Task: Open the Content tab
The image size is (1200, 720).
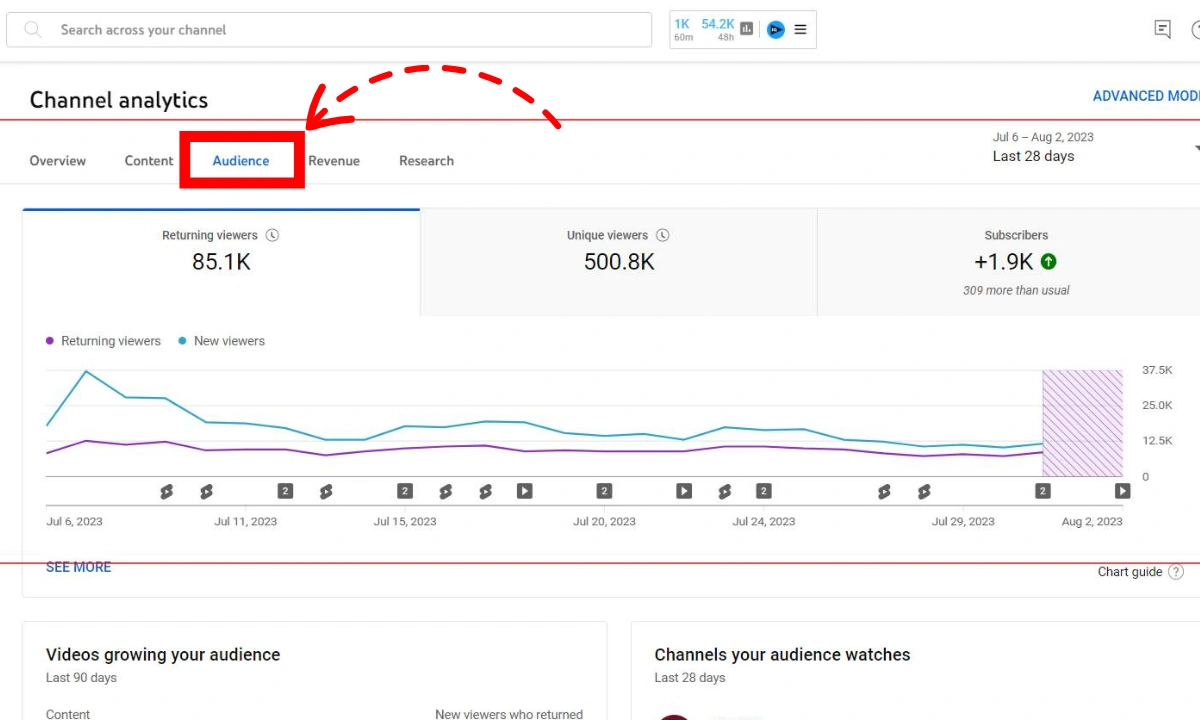Action: point(149,161)
